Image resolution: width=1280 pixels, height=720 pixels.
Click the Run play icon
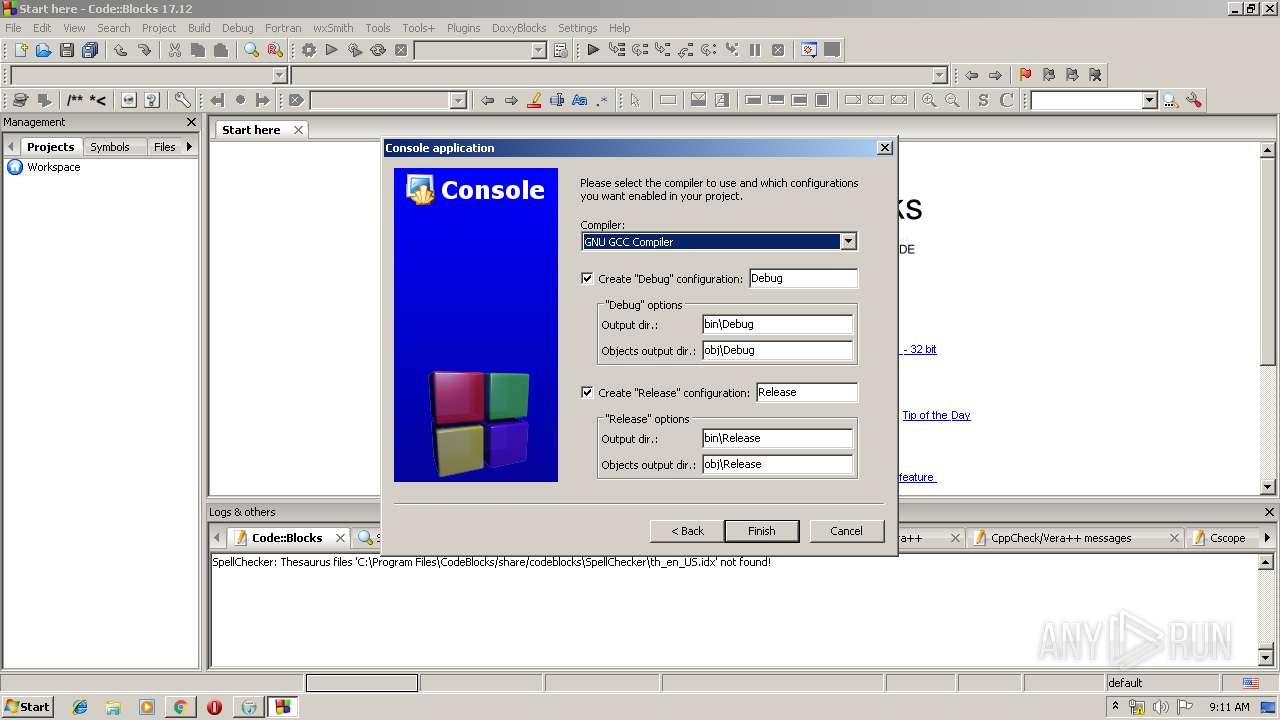pyautogui.click(x=331, y=50)
